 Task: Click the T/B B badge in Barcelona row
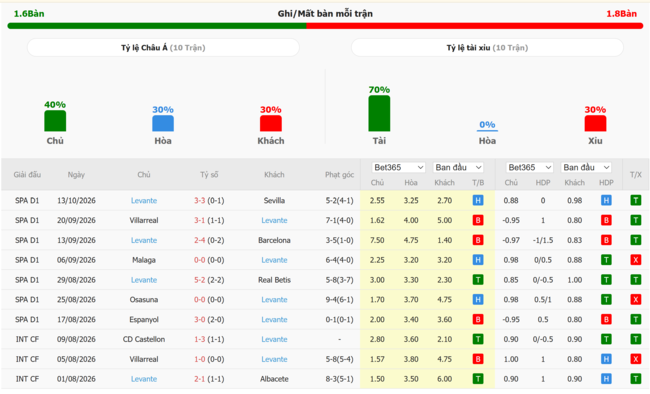point(478,241)
